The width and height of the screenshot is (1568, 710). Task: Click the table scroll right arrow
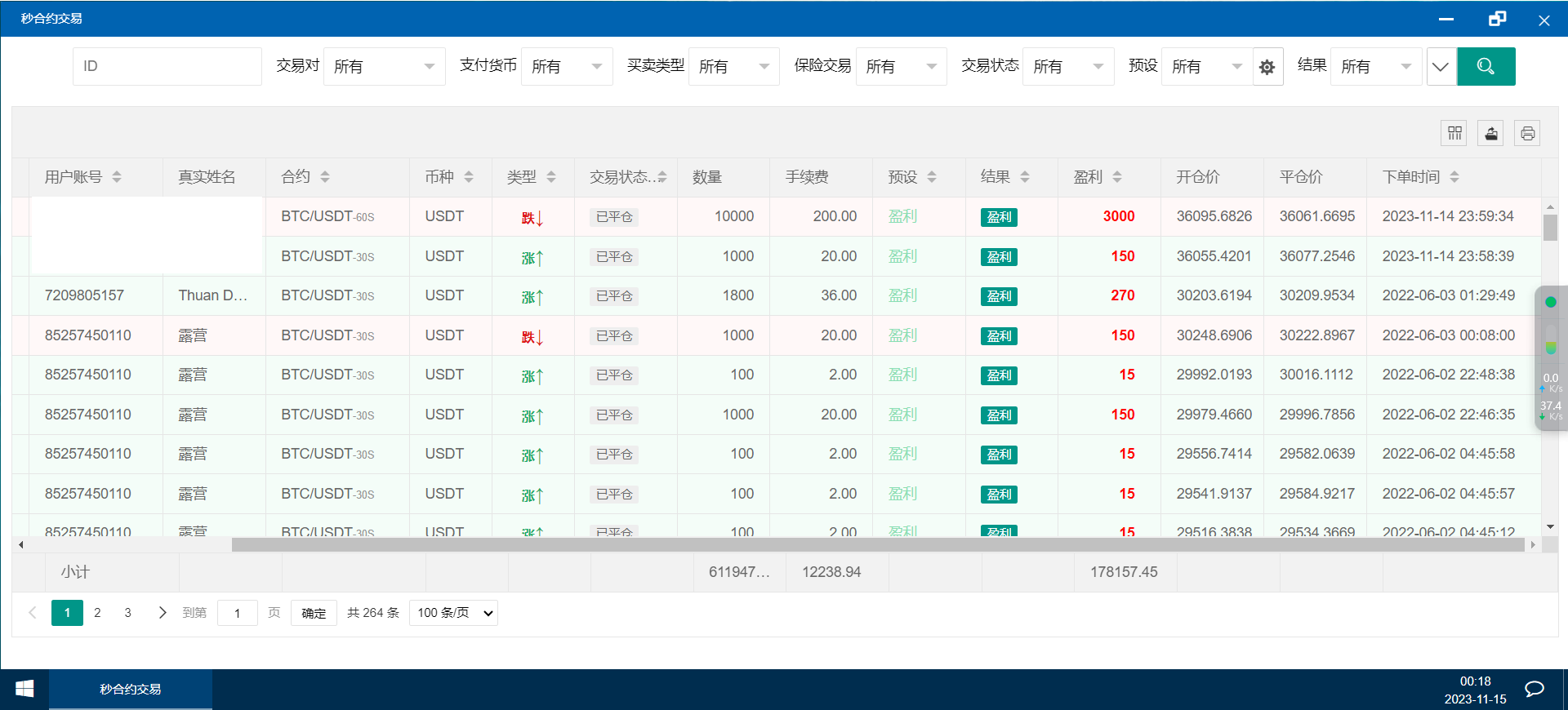[x=1533, y=544]
